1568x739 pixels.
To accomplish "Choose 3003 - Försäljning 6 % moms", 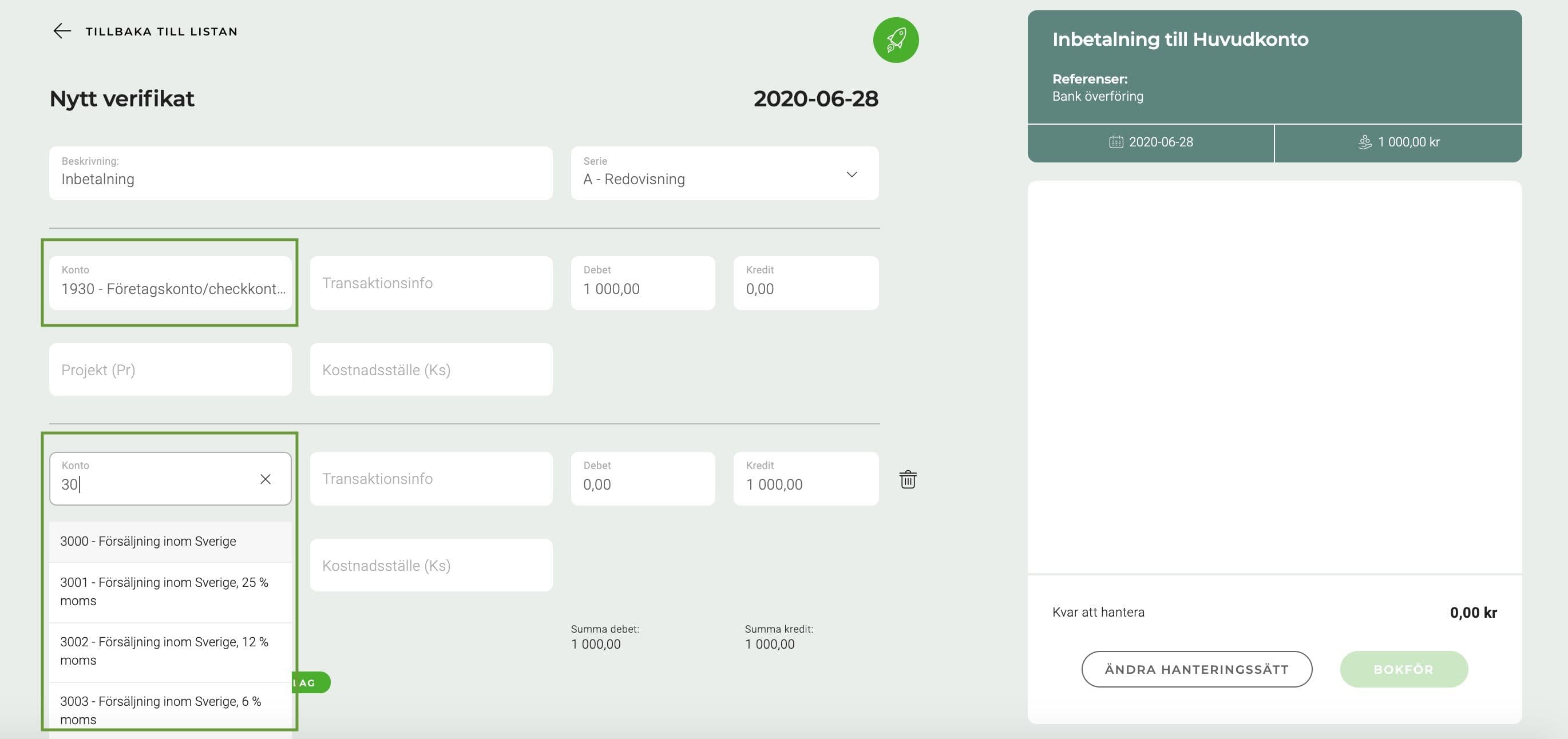I will 171,710.
